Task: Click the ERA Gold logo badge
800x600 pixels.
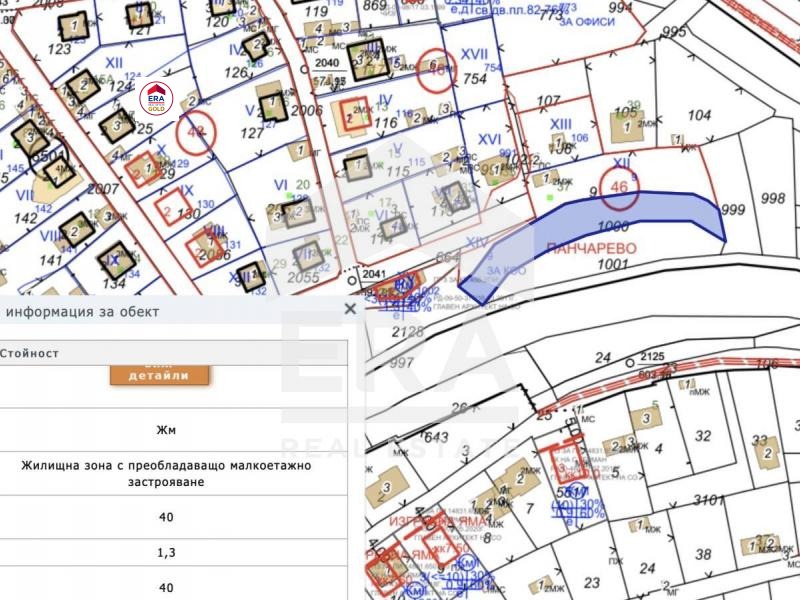Action: pyautogui.click(x=156, y=97)
